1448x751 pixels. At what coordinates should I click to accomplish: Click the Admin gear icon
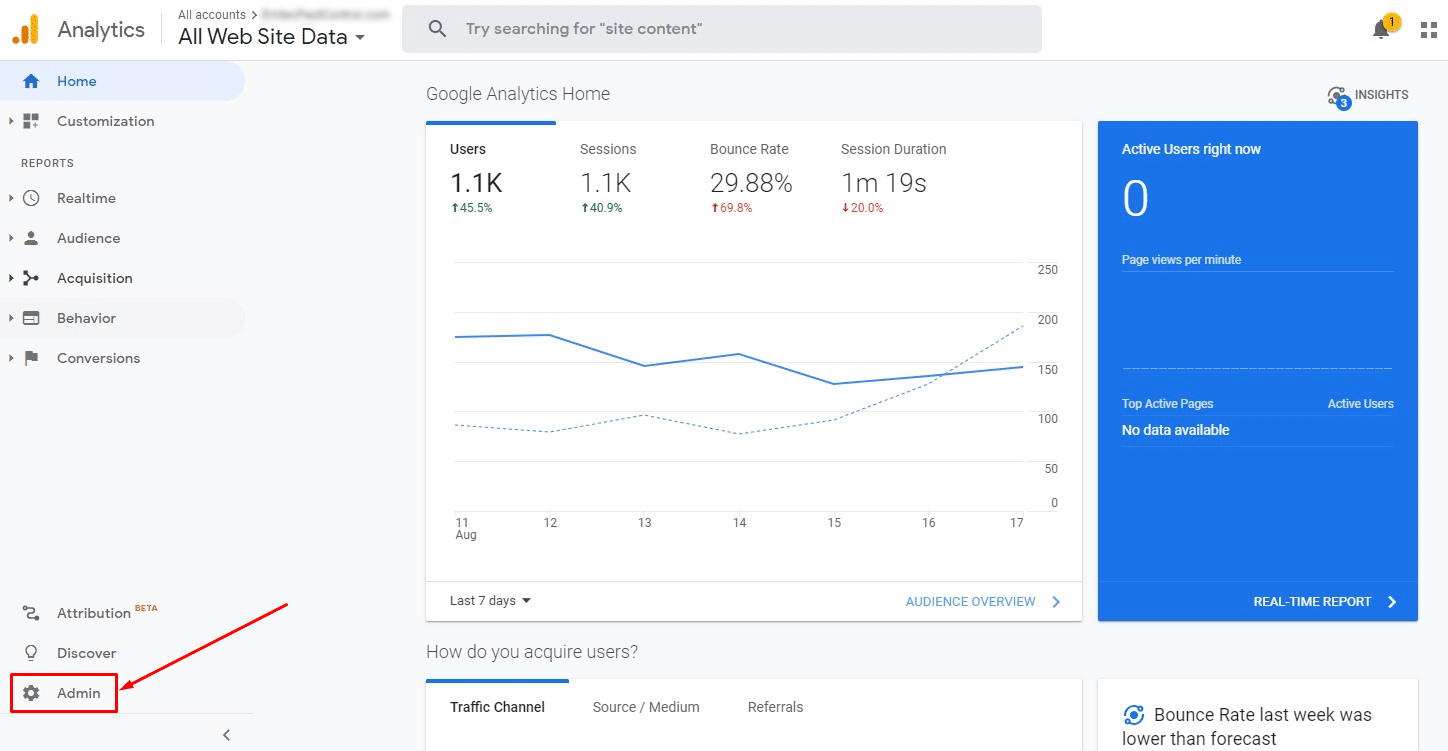[31, 693]
